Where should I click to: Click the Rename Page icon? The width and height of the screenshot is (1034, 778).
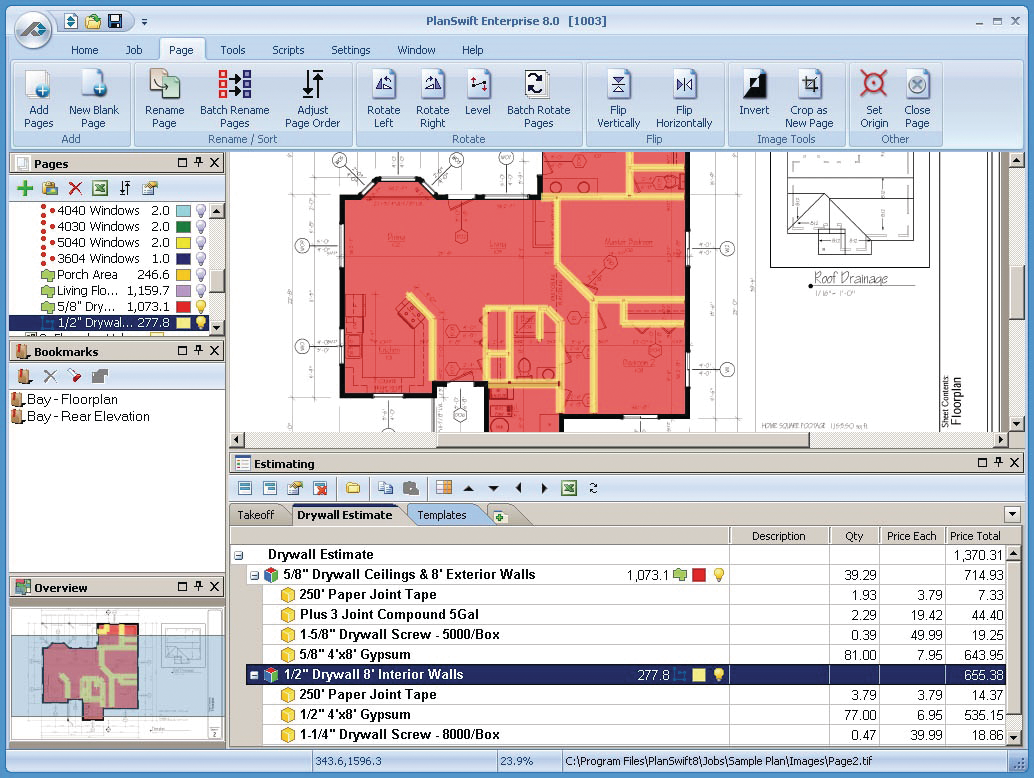(164, 99)
